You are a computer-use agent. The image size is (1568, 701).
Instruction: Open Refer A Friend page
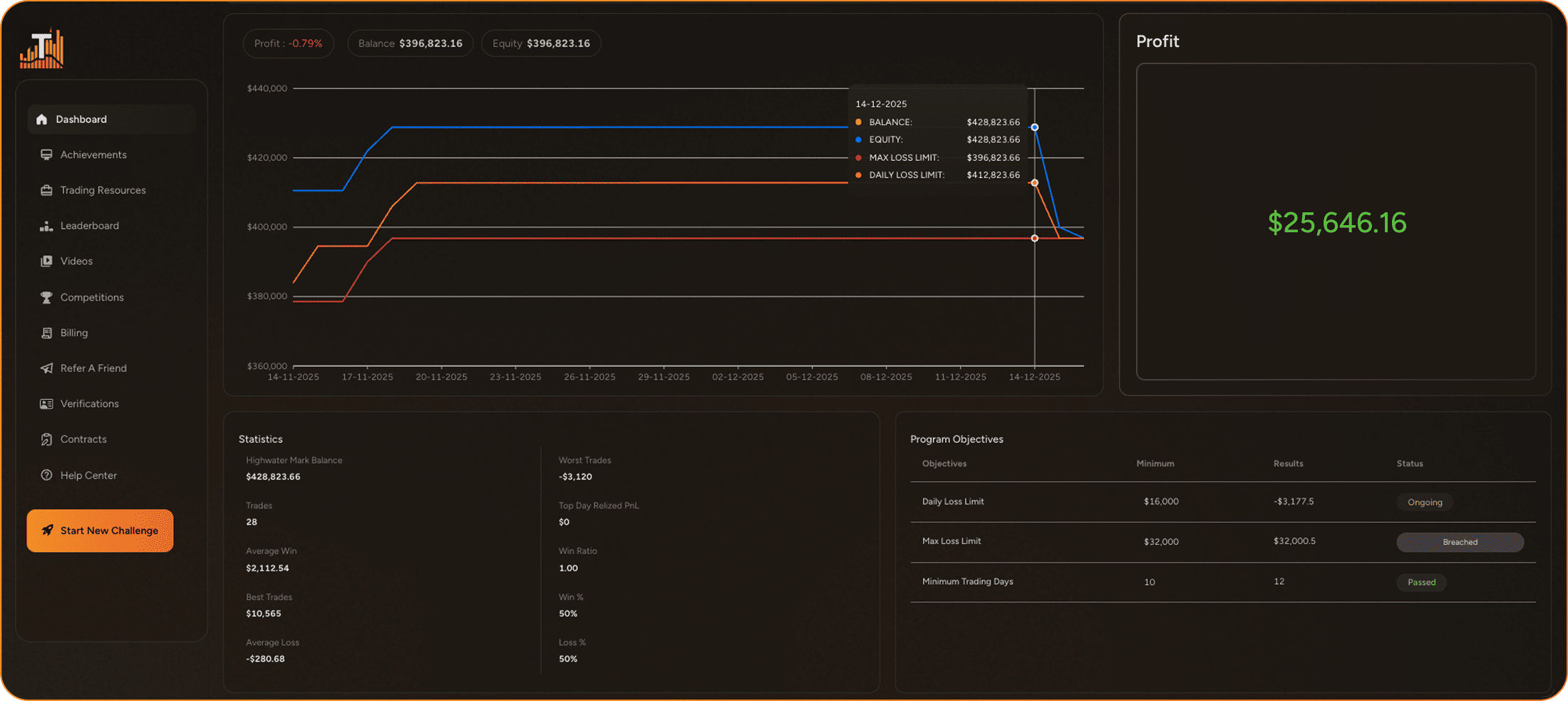coord(93,368)
